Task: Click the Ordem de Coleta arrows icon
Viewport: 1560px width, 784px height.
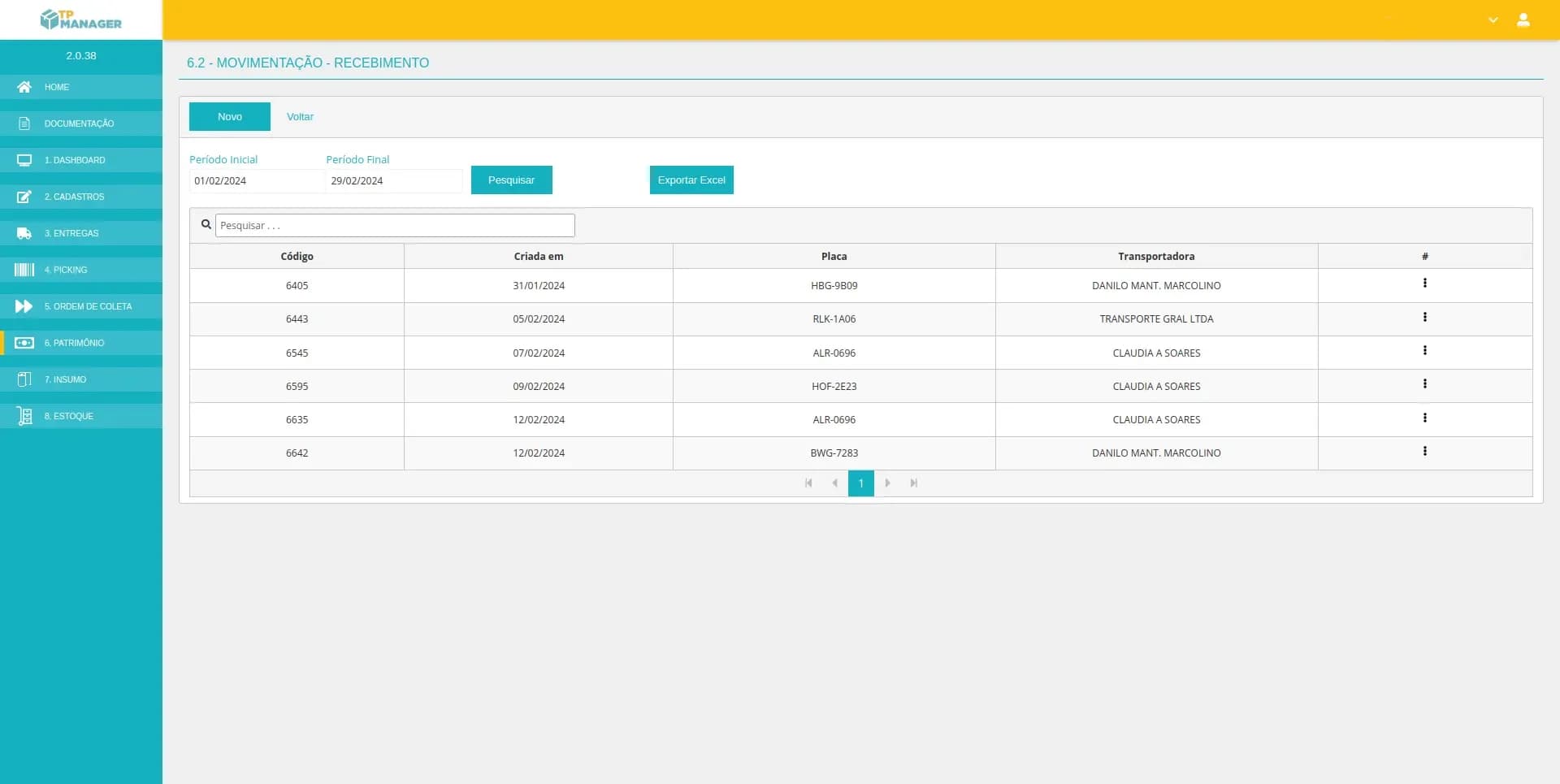Action: pyautogui.click(x=24, y=306)
